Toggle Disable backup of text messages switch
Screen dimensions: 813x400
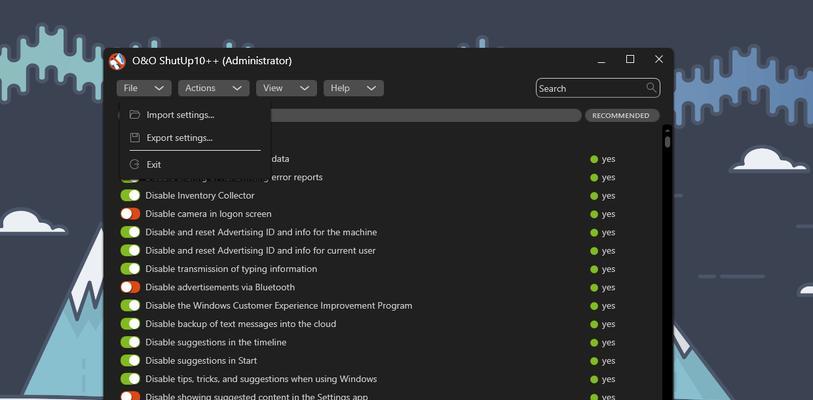[130, 324]
